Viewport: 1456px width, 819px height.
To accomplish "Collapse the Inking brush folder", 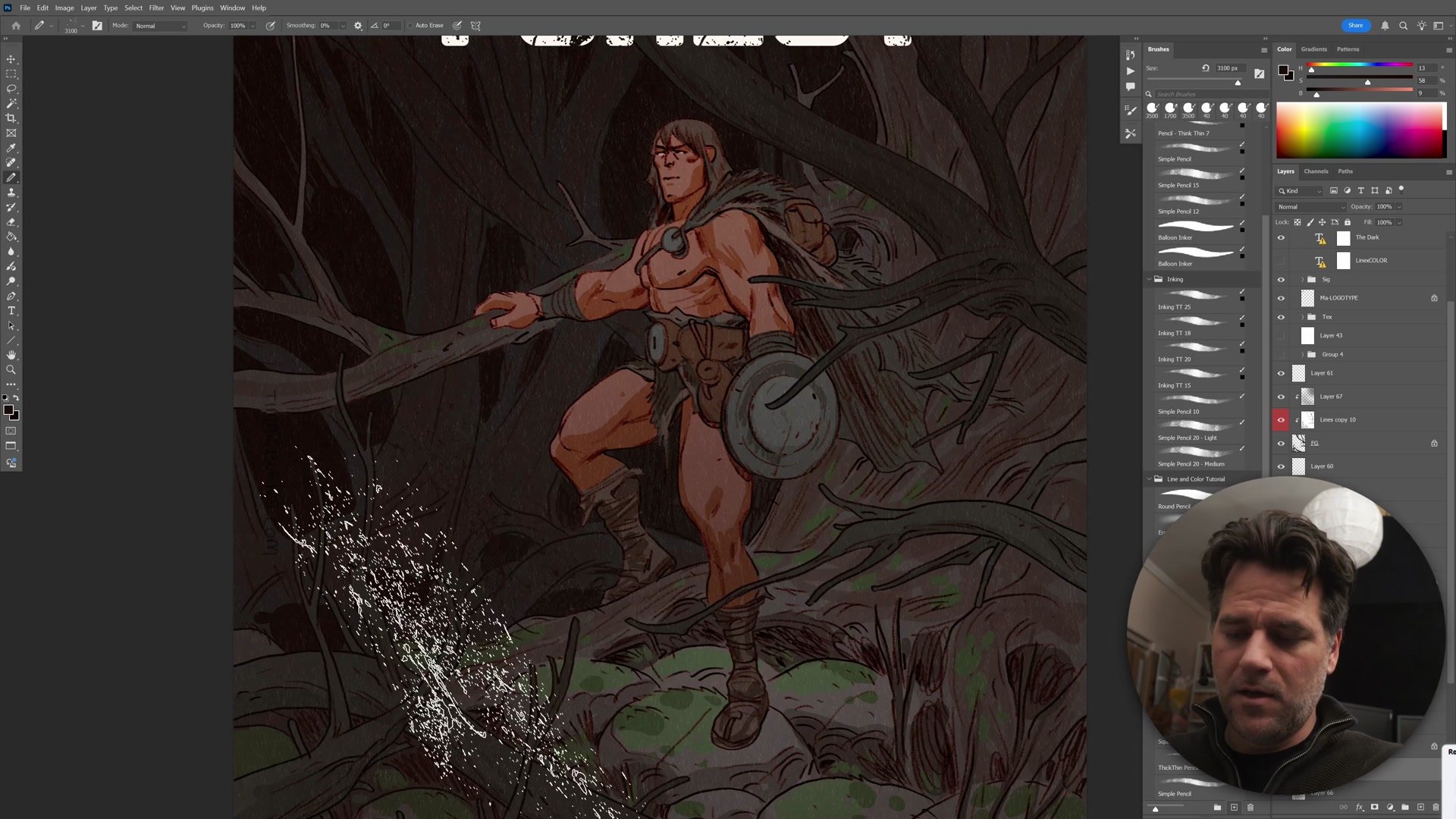I will click(x=1150, y=280).
